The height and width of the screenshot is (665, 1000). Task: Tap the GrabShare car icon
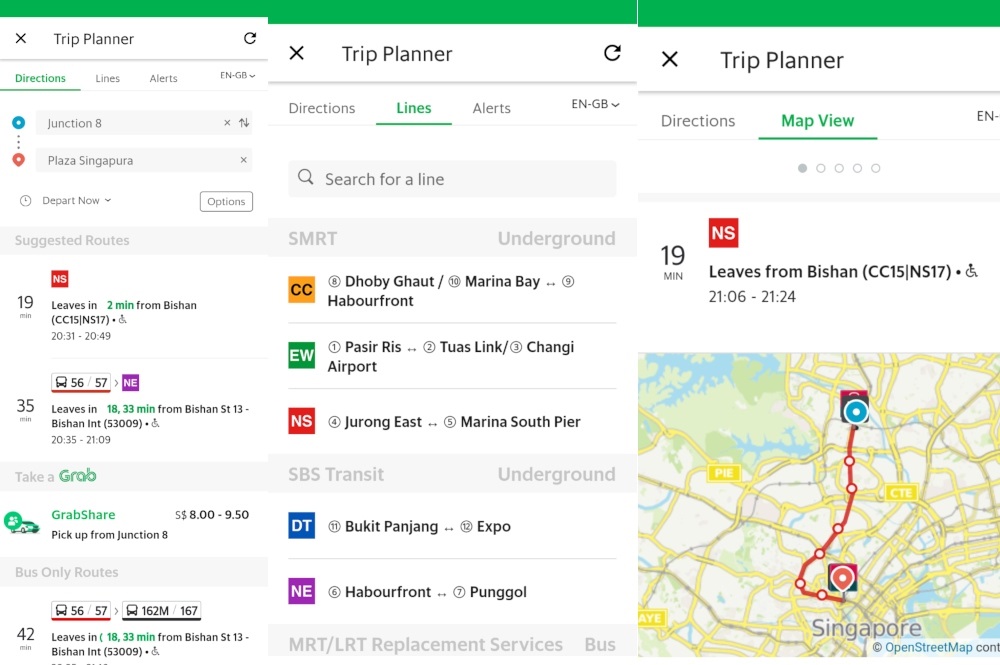tap(22, 523)
